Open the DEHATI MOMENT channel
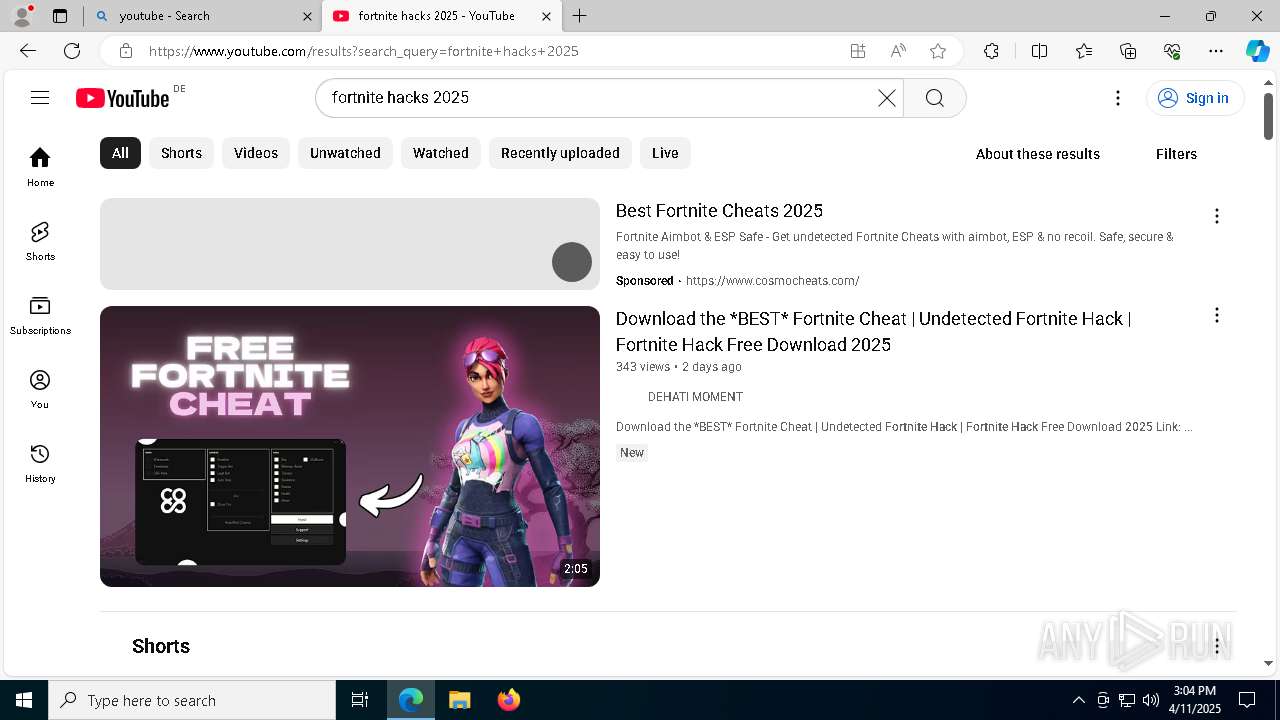Image resolution: width=1280 pixels, height=720 pixels. click(x=695, y=397)
